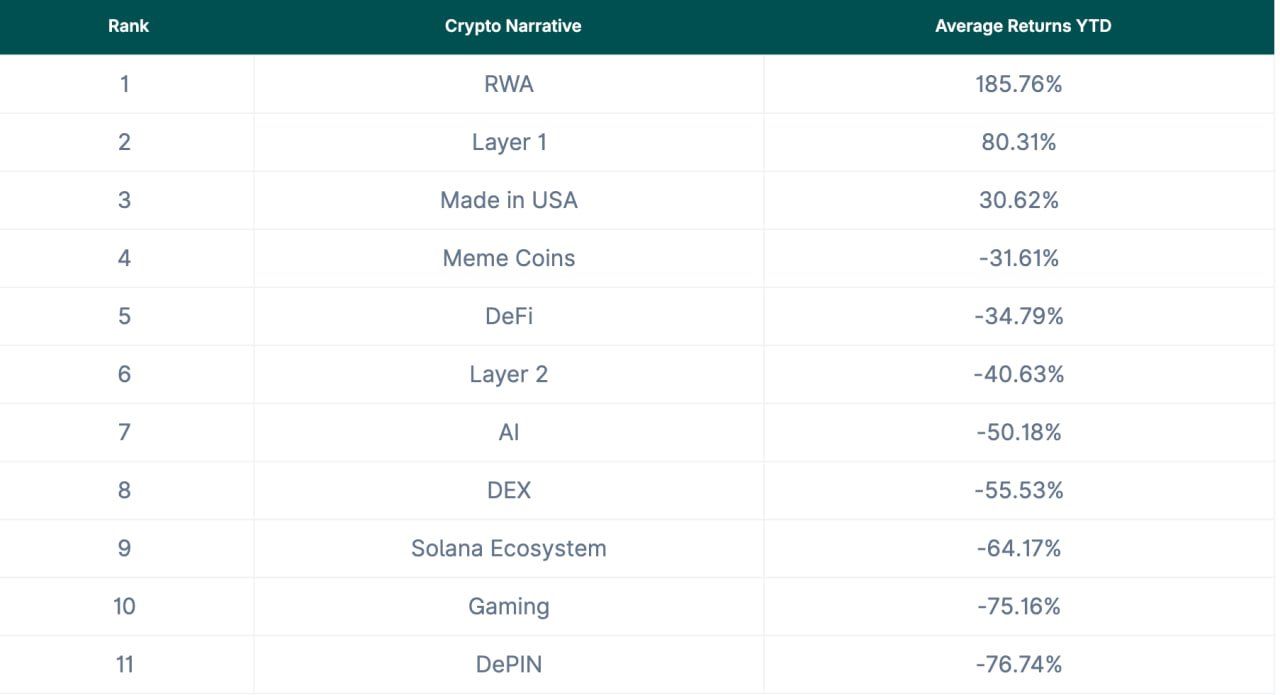This screenshot has height=695, width=1280.
Task: Click the -31.61% return value
Action: 1018,258
